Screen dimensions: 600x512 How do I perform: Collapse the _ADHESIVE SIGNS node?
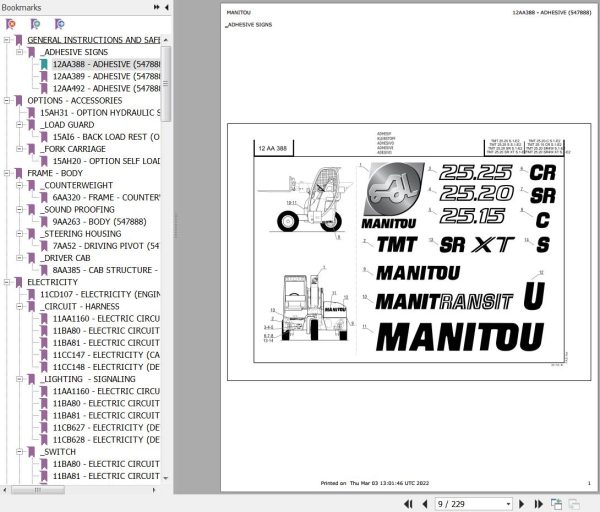pyautogui.click(x=19, y=52)
